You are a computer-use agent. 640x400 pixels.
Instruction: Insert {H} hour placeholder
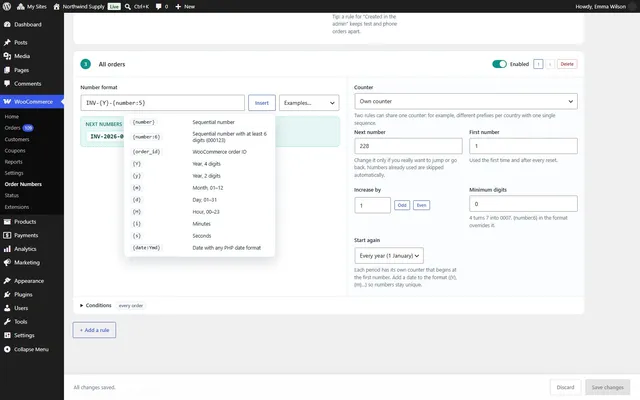(x=199, y=212)
